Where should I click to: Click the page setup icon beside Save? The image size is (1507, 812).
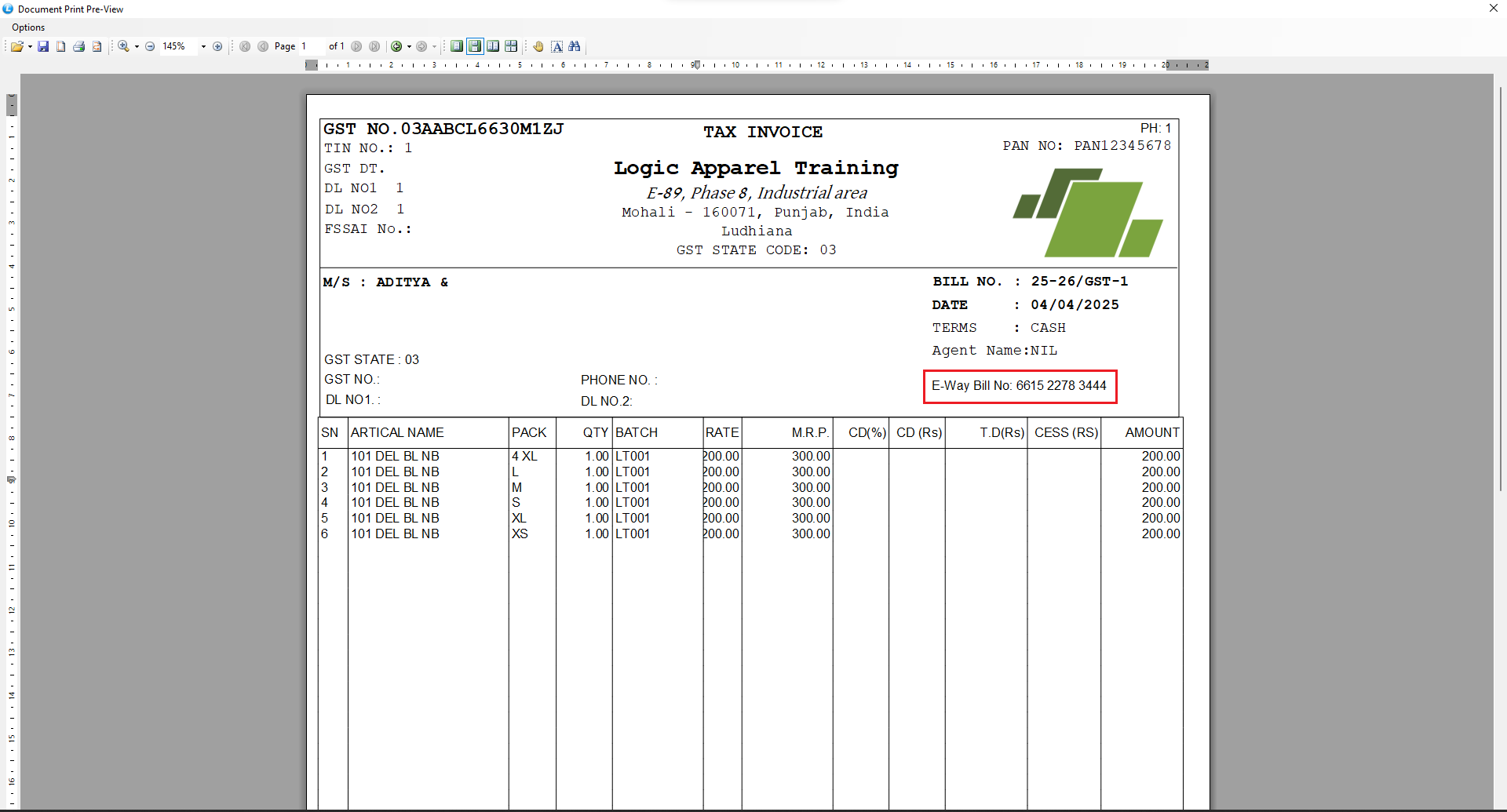click(x=61, y=47)
